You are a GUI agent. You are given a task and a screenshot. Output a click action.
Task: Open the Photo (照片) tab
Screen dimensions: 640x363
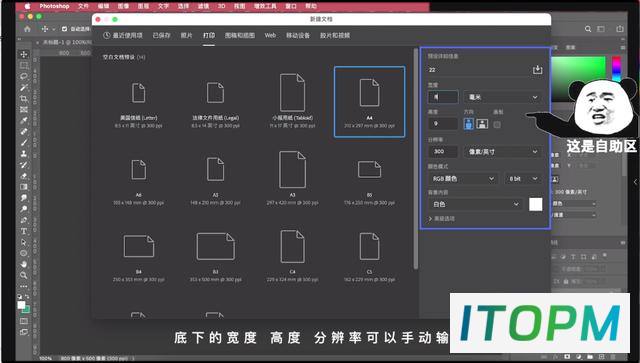(187, 36)
